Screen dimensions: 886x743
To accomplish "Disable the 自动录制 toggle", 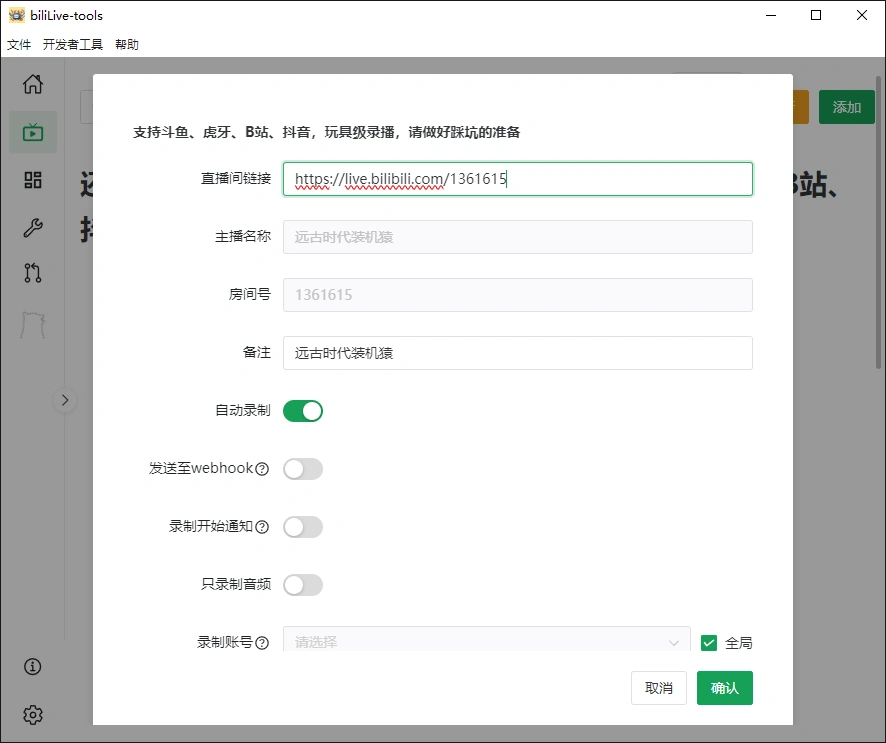I will (x=303, y=411).
